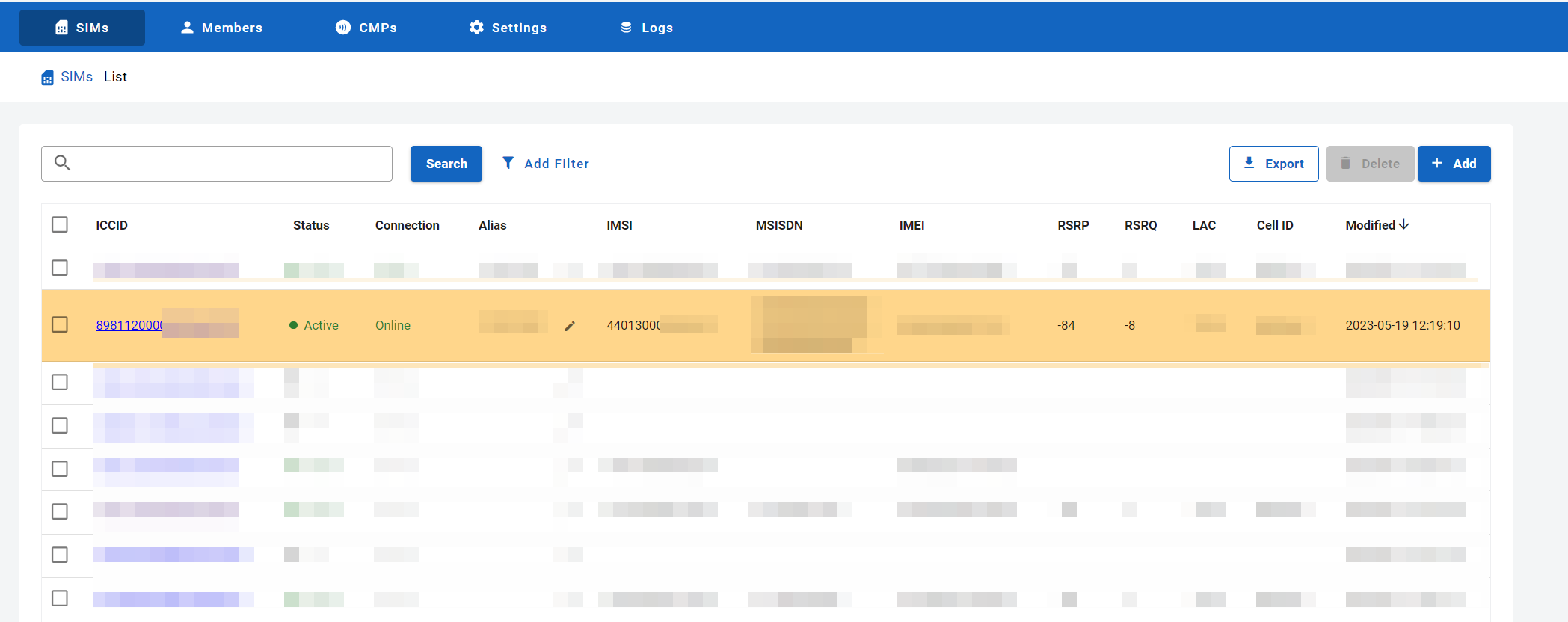The height and width of the screenshot is (622, 1568).
Task: Sort table by ICCID column header
Action: (x=111, y=225)
